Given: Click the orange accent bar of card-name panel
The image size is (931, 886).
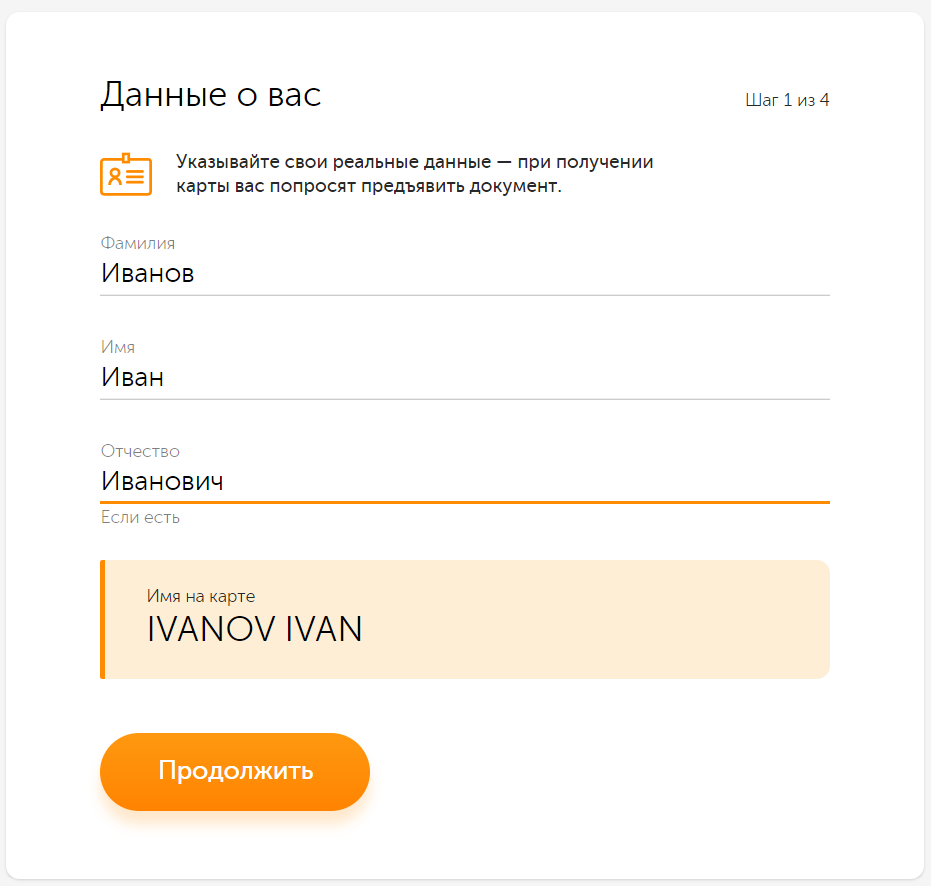Looking at the screenshot, I should click(102, 620).
